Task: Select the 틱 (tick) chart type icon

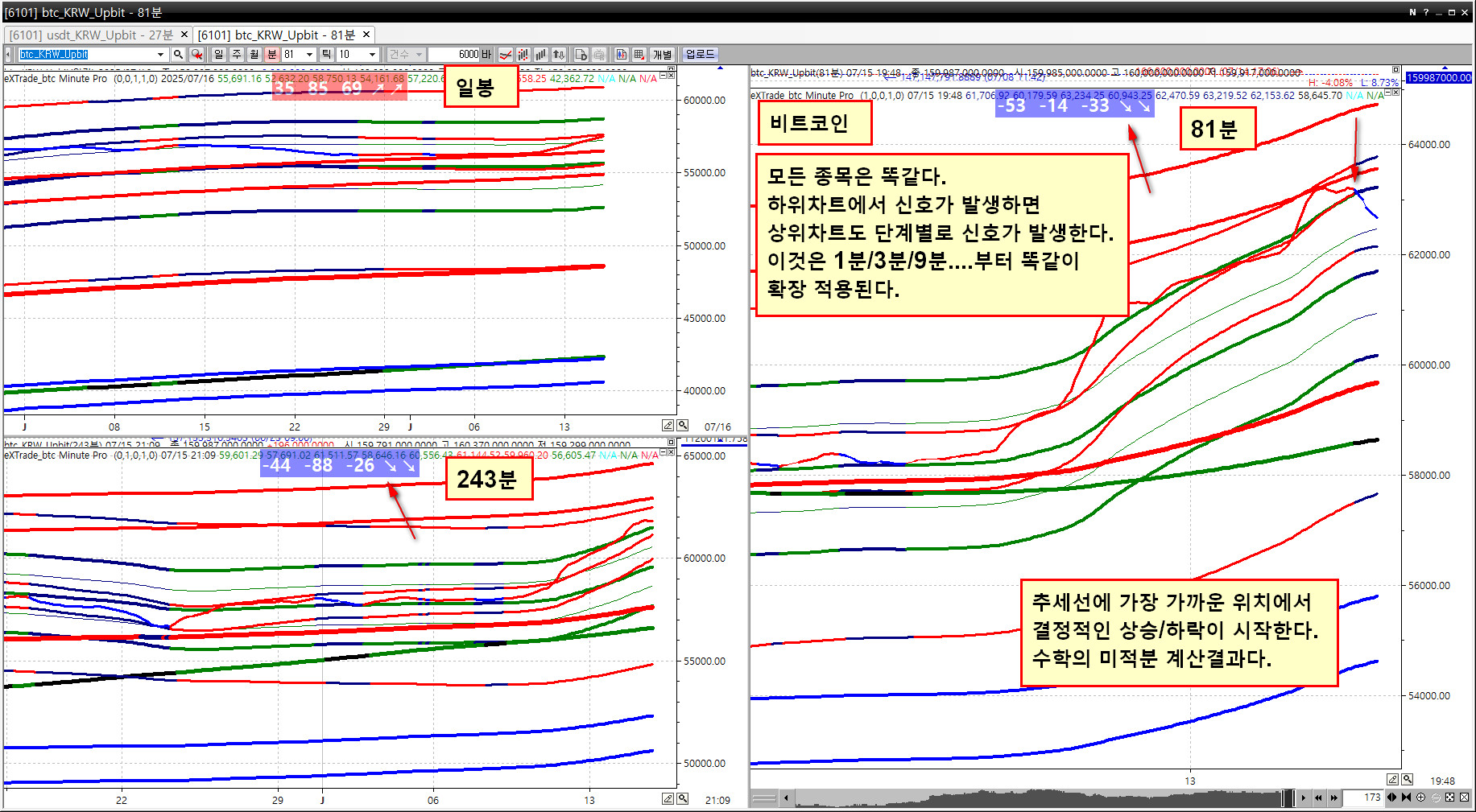Action: coord(325,54)
